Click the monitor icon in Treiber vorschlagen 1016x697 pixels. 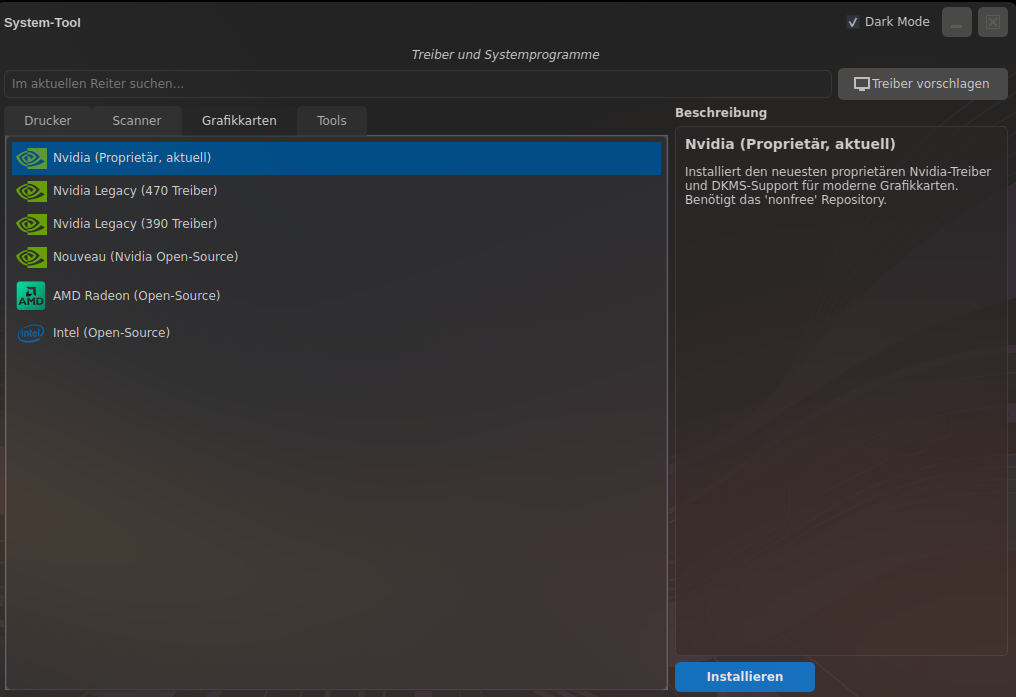861,84
